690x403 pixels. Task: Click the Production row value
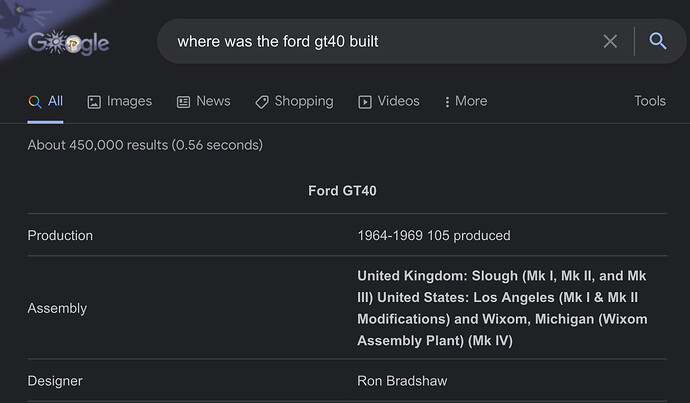pos(433,236)
